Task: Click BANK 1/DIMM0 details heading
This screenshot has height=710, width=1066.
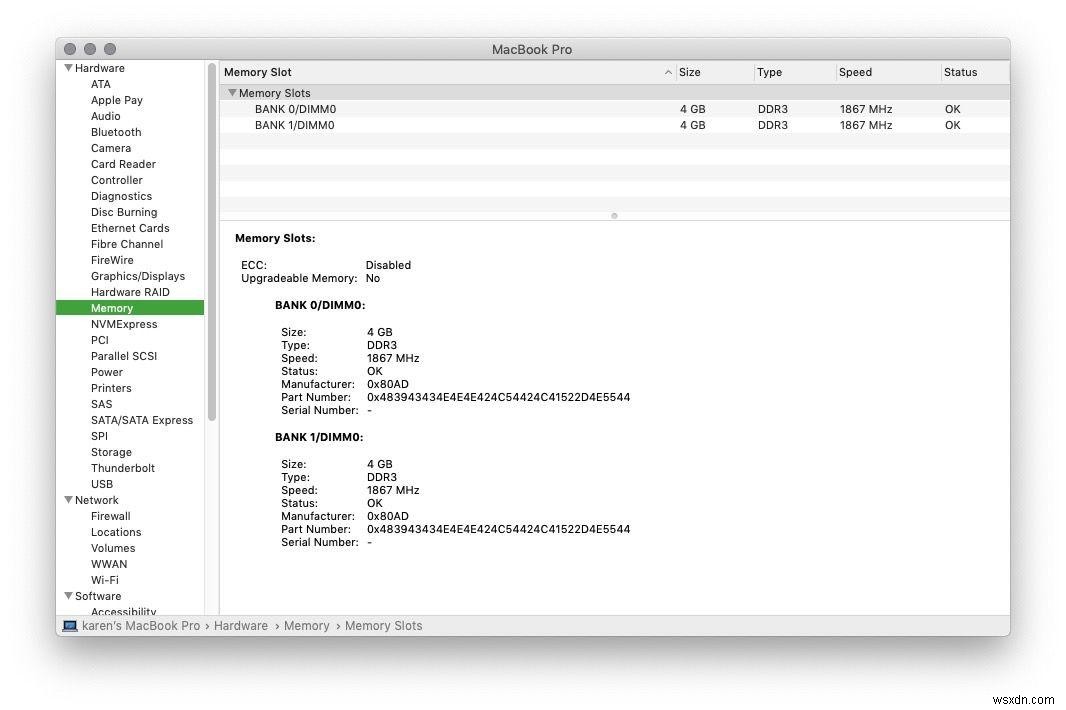Action: (x=320, y=437)
